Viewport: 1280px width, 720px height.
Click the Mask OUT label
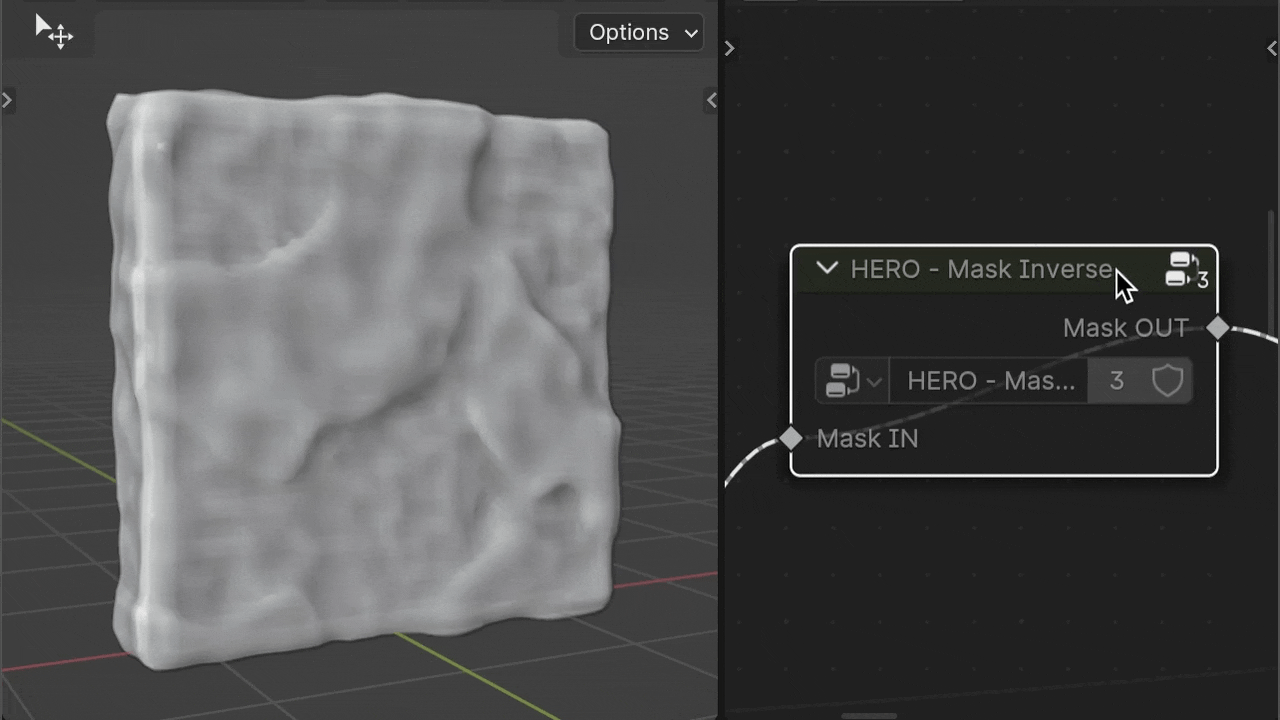(1125, 328)
